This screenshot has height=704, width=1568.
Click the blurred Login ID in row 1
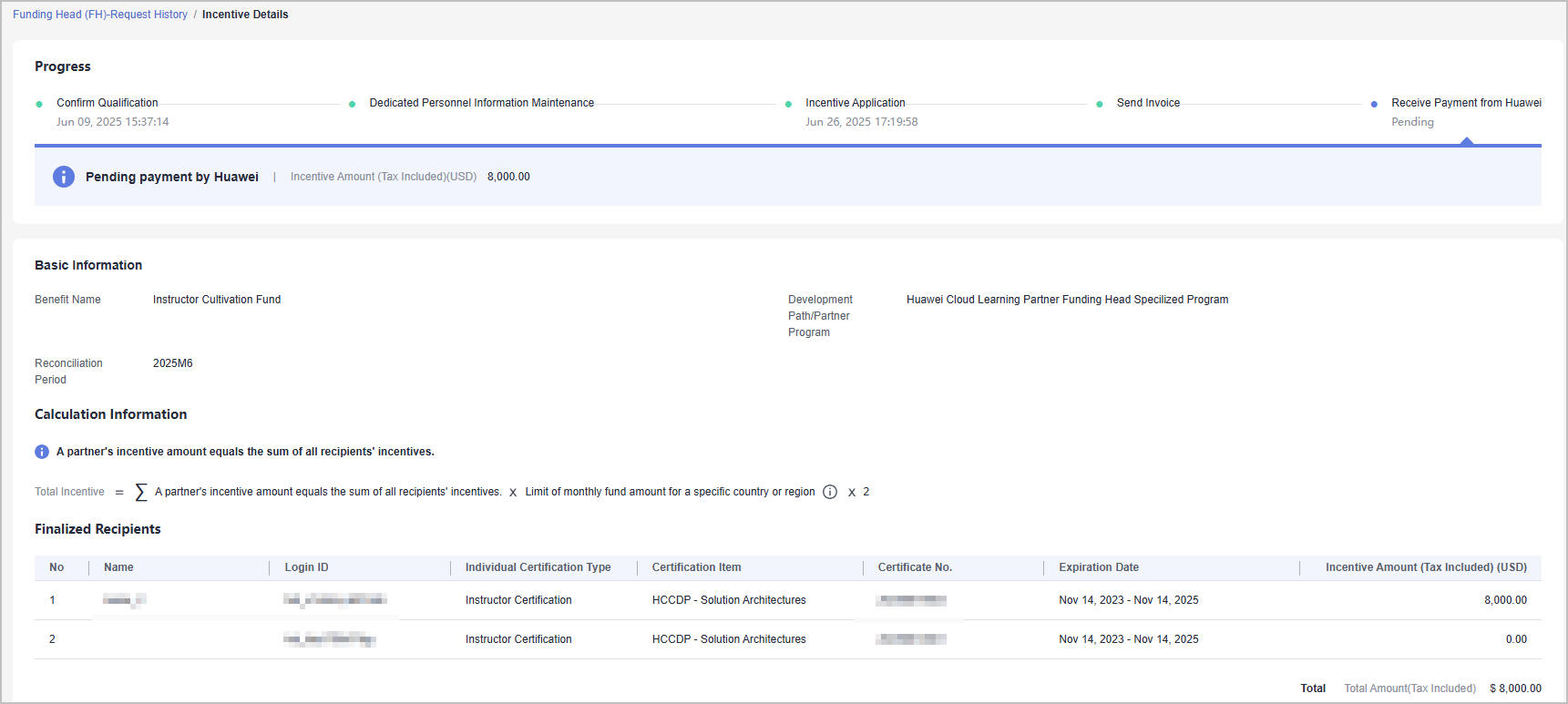pyautogui.click(x=334, y=599)
